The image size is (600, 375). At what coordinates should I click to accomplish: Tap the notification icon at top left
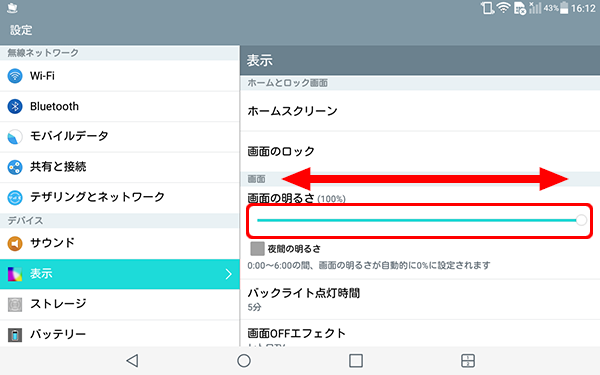click(x=12, y=8)
